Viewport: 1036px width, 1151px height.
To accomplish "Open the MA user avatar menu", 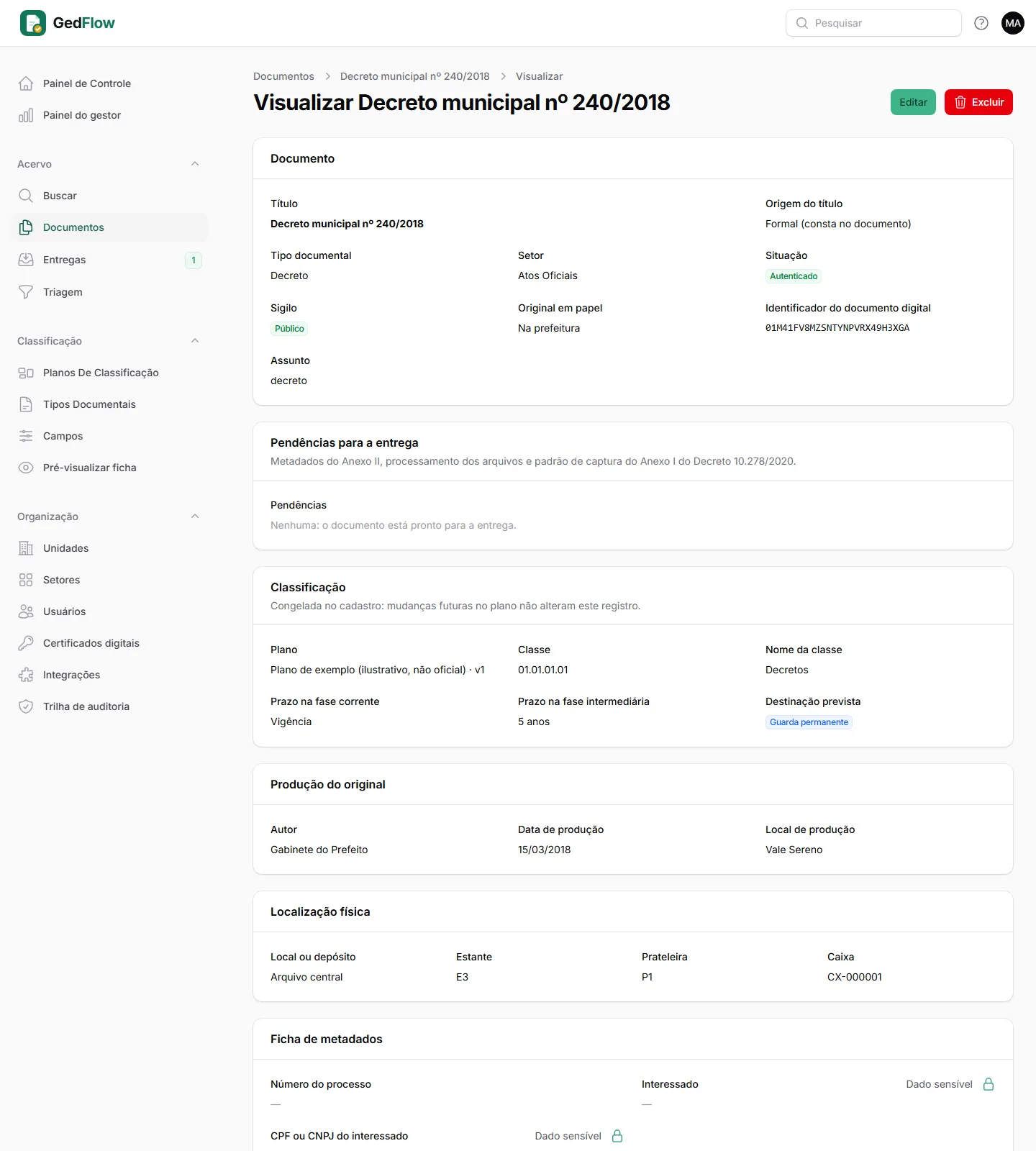I will (1013, 23).
